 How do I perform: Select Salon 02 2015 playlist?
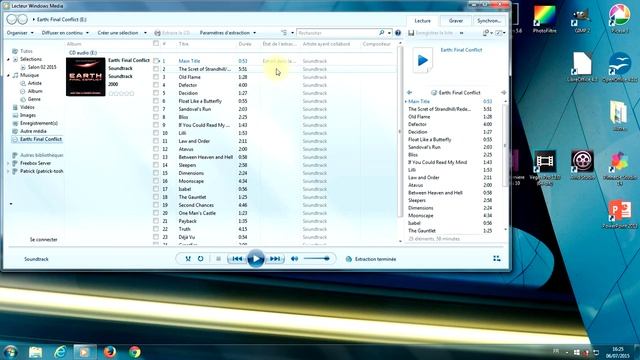click(x=42, y=67)
